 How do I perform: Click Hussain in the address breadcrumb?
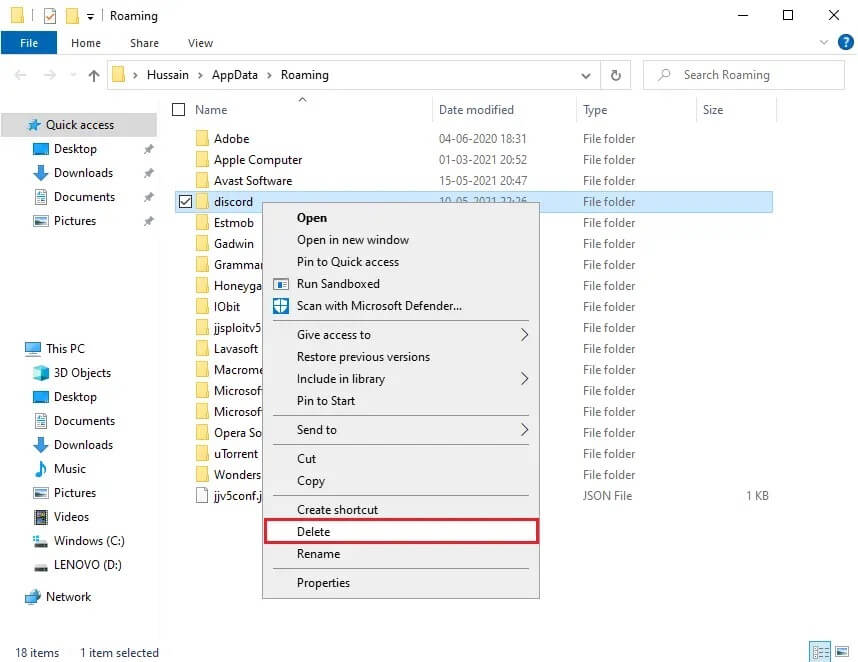(x=167, y=75)
